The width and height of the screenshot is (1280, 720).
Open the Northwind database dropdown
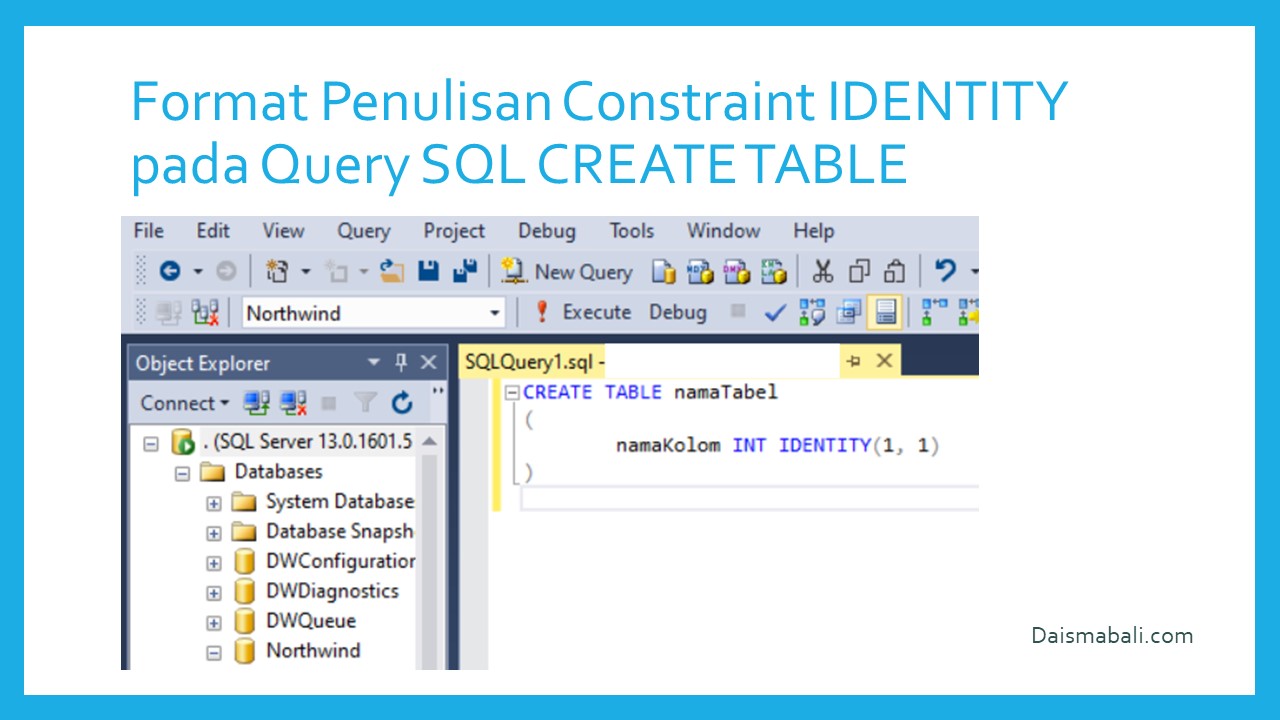pos(494,313)
